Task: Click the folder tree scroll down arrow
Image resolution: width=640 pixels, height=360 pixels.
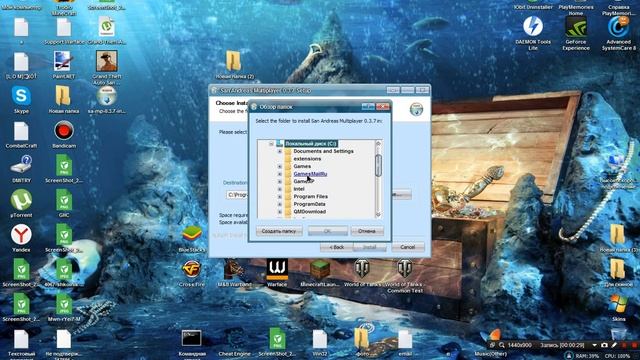Action: (x=378, y=215)
